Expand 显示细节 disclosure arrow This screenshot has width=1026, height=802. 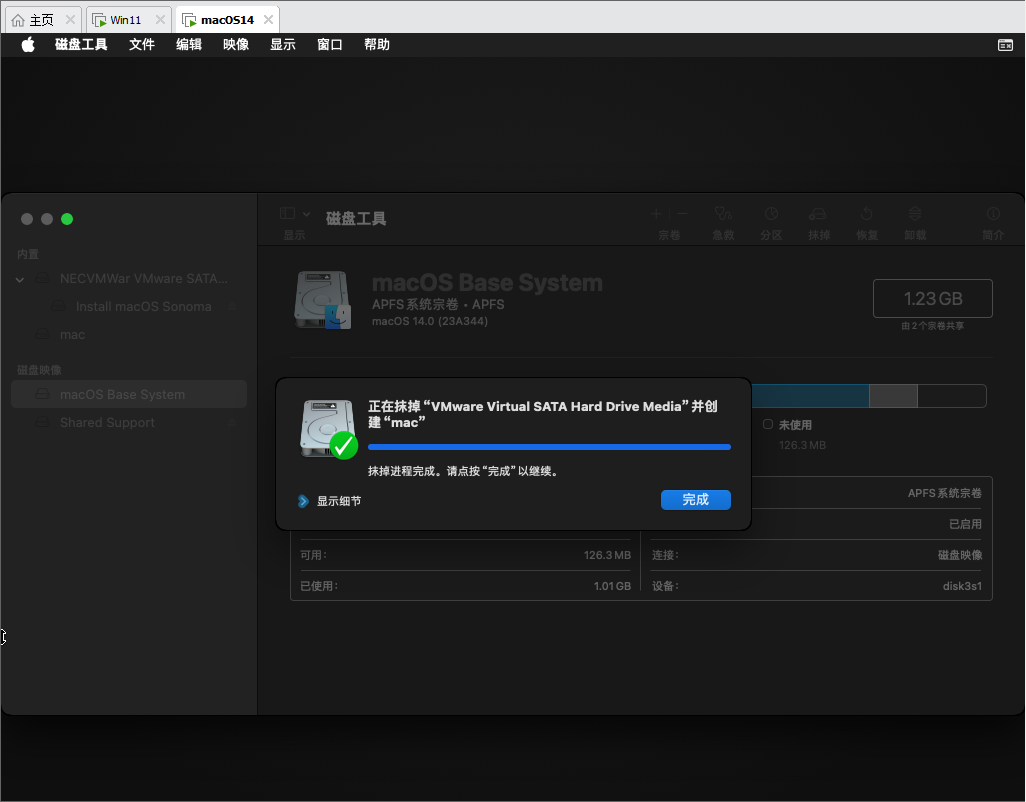304,501
